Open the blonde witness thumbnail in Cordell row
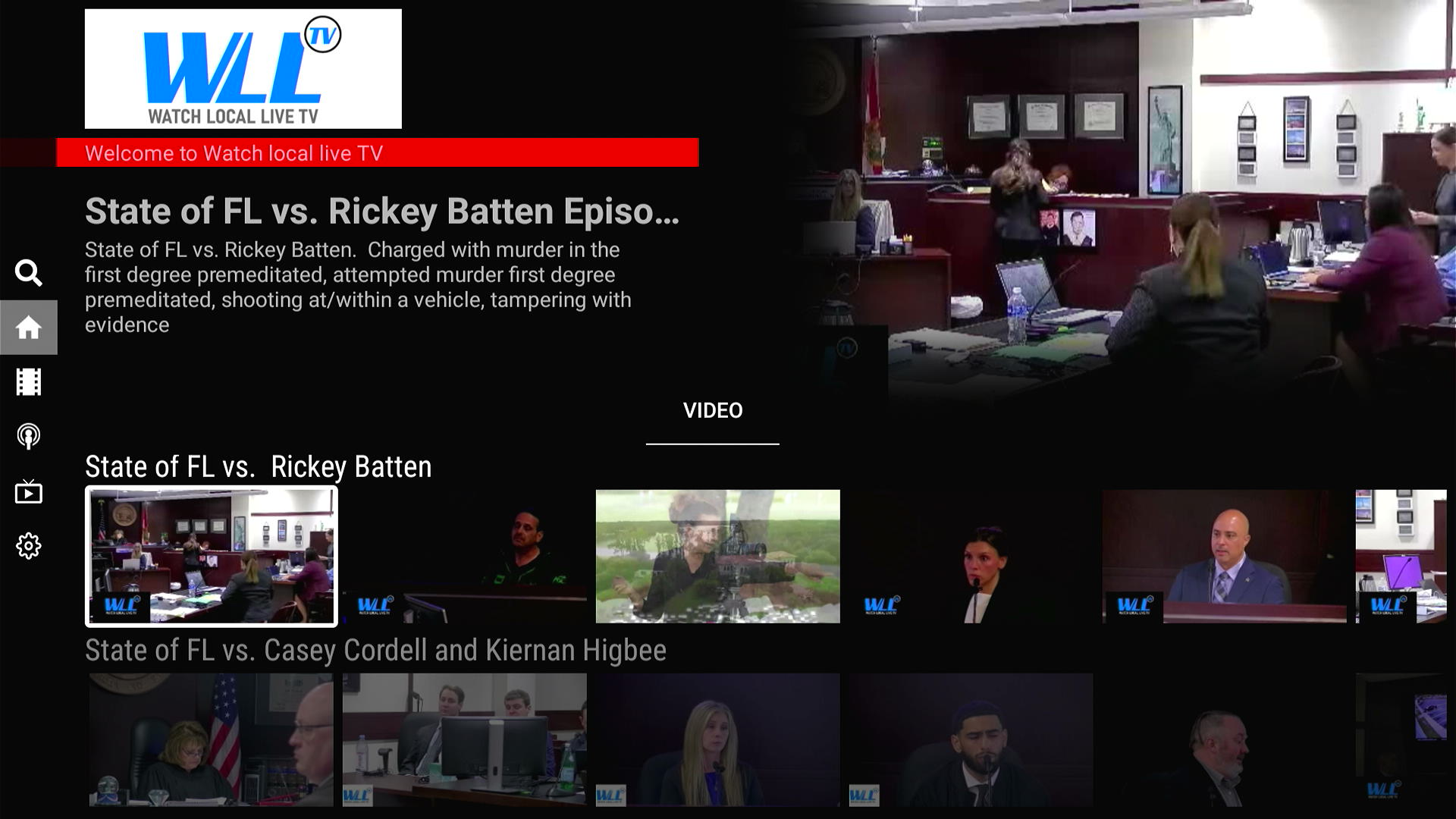Screen dimensions: 1456x819 pyautogui.click(x=718, y=738)
